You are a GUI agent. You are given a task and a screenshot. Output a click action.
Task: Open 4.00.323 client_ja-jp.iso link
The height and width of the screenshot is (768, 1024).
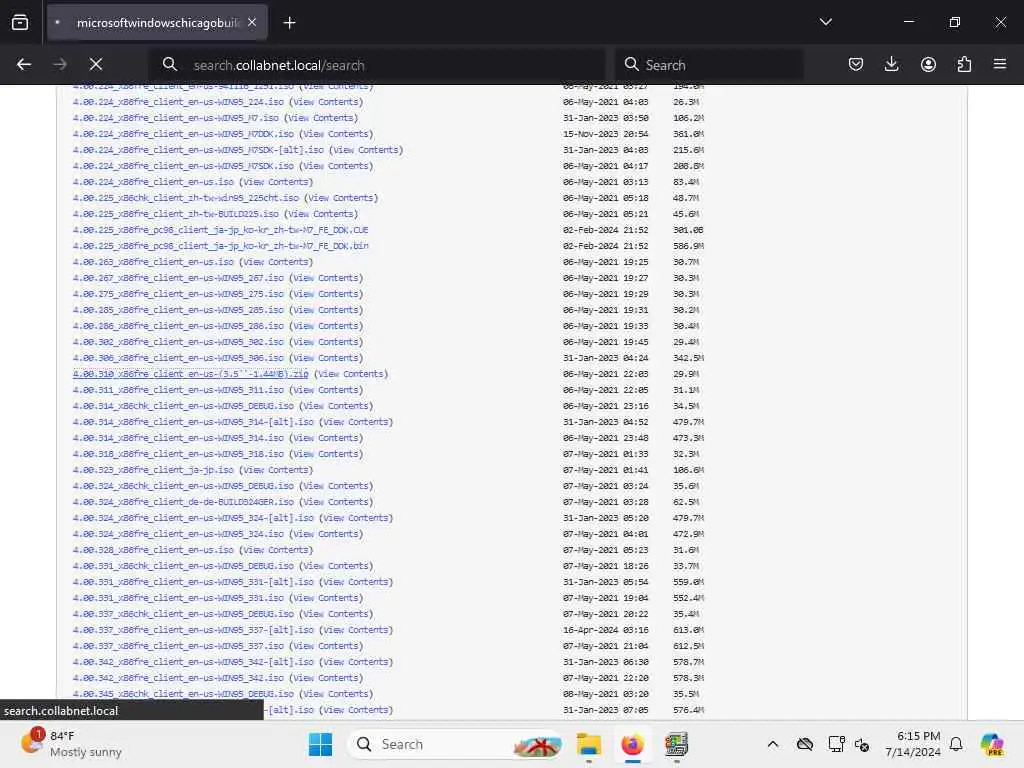[x=153, y=470]
